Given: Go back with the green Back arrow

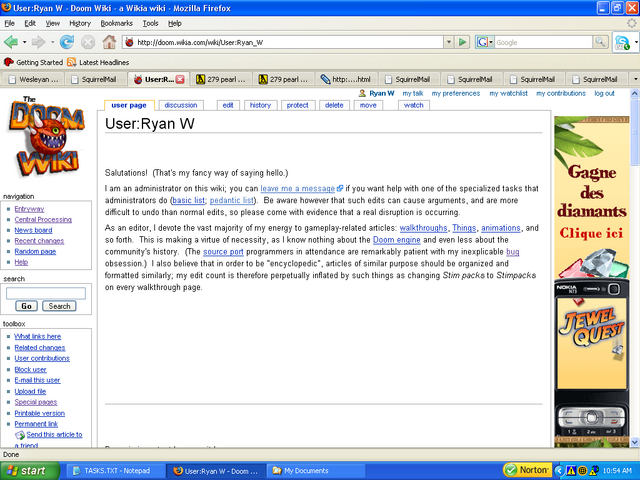Looking at the screenshot, I should pyautogui.click(x=11, y=42).
